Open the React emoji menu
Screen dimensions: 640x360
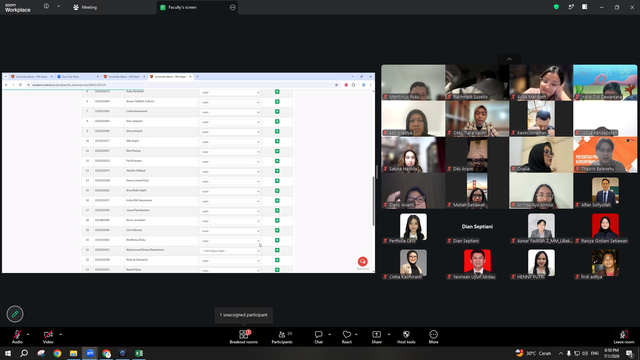pyautogui.click(x=347, y=337)
